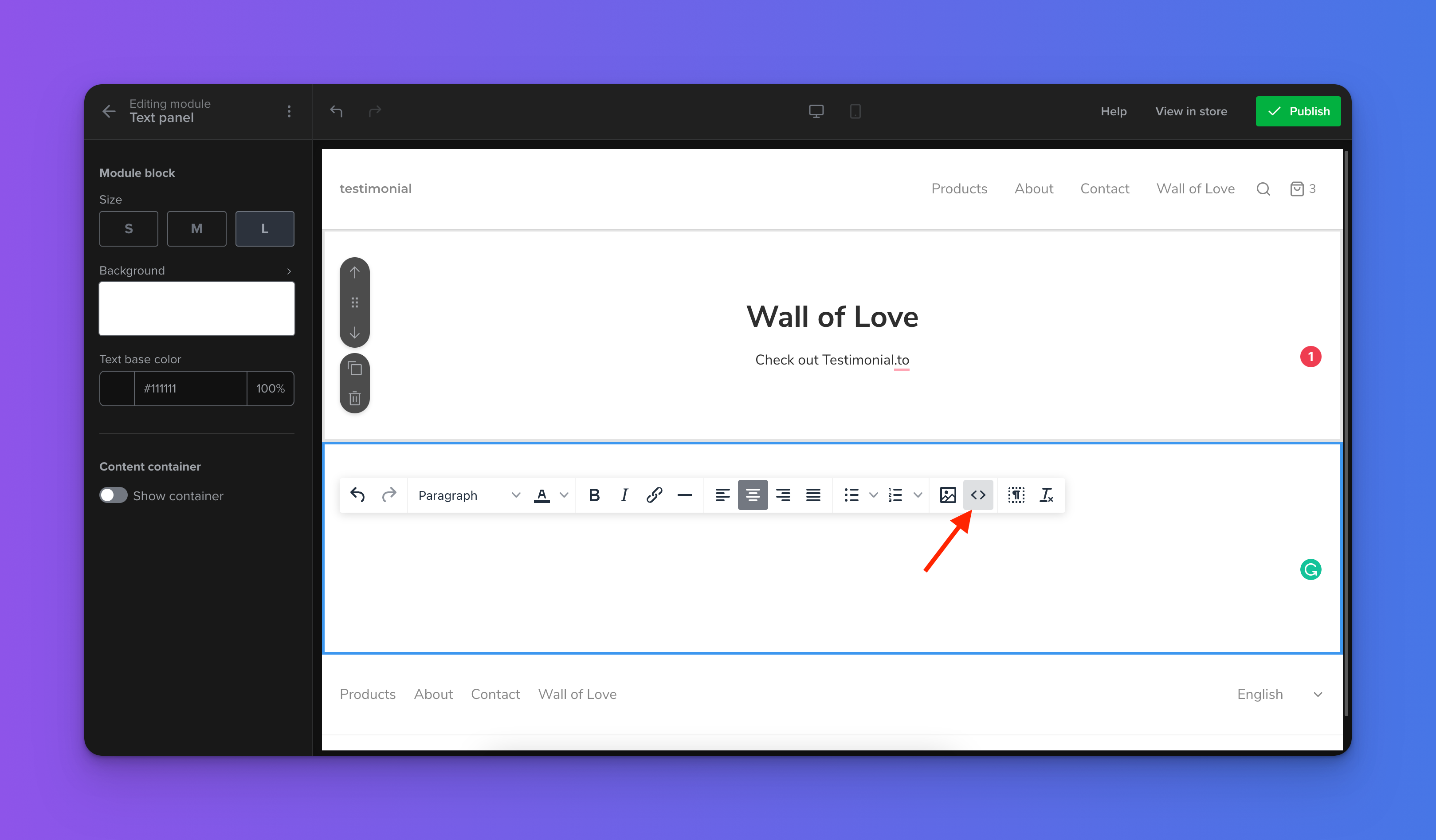The width and height of the screenshot is (1436, 840).
Task: Align text left
Action: [x=722, y=495]
